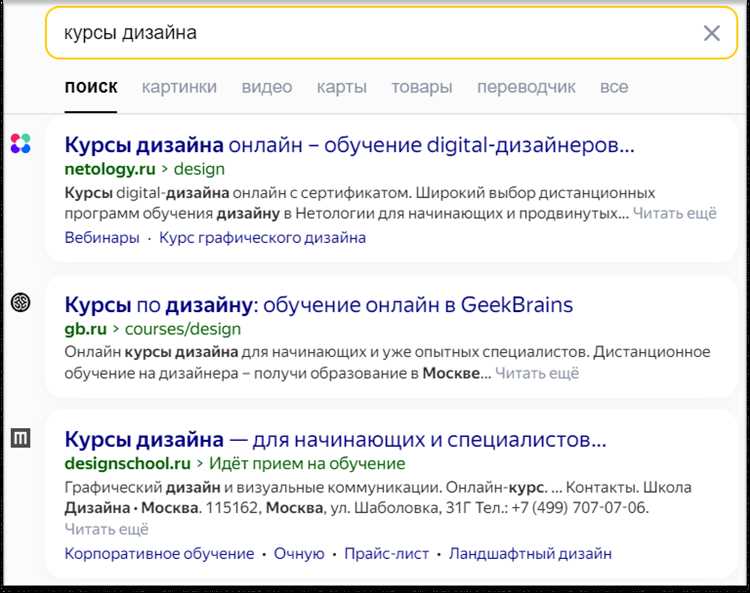Viewport: 750px width, 593px height.
Task: Open «Курсы дизайна — для начинающих и специалистов» result
Action: [335, 439]
